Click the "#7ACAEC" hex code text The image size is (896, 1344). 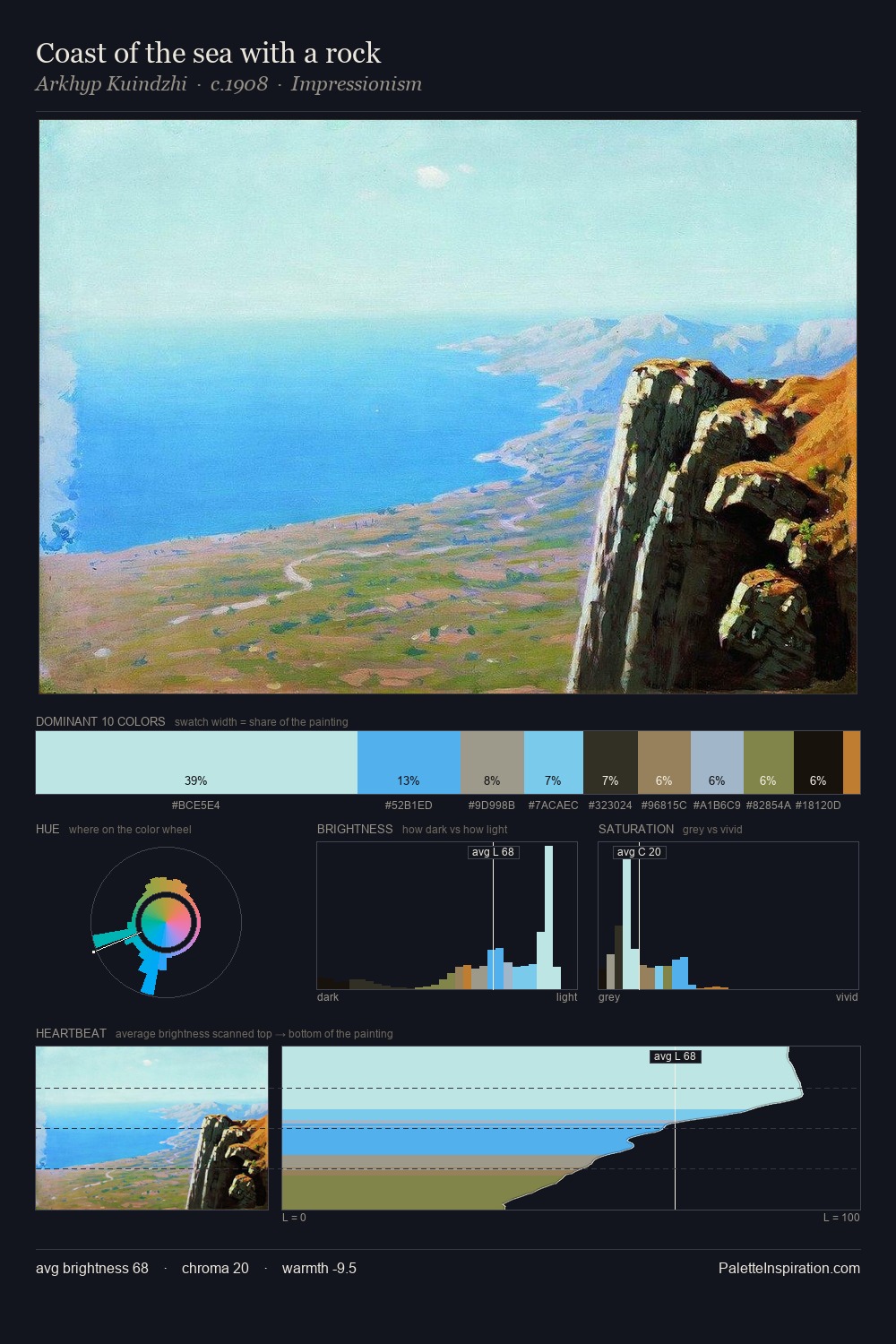[x=554, y=806]
